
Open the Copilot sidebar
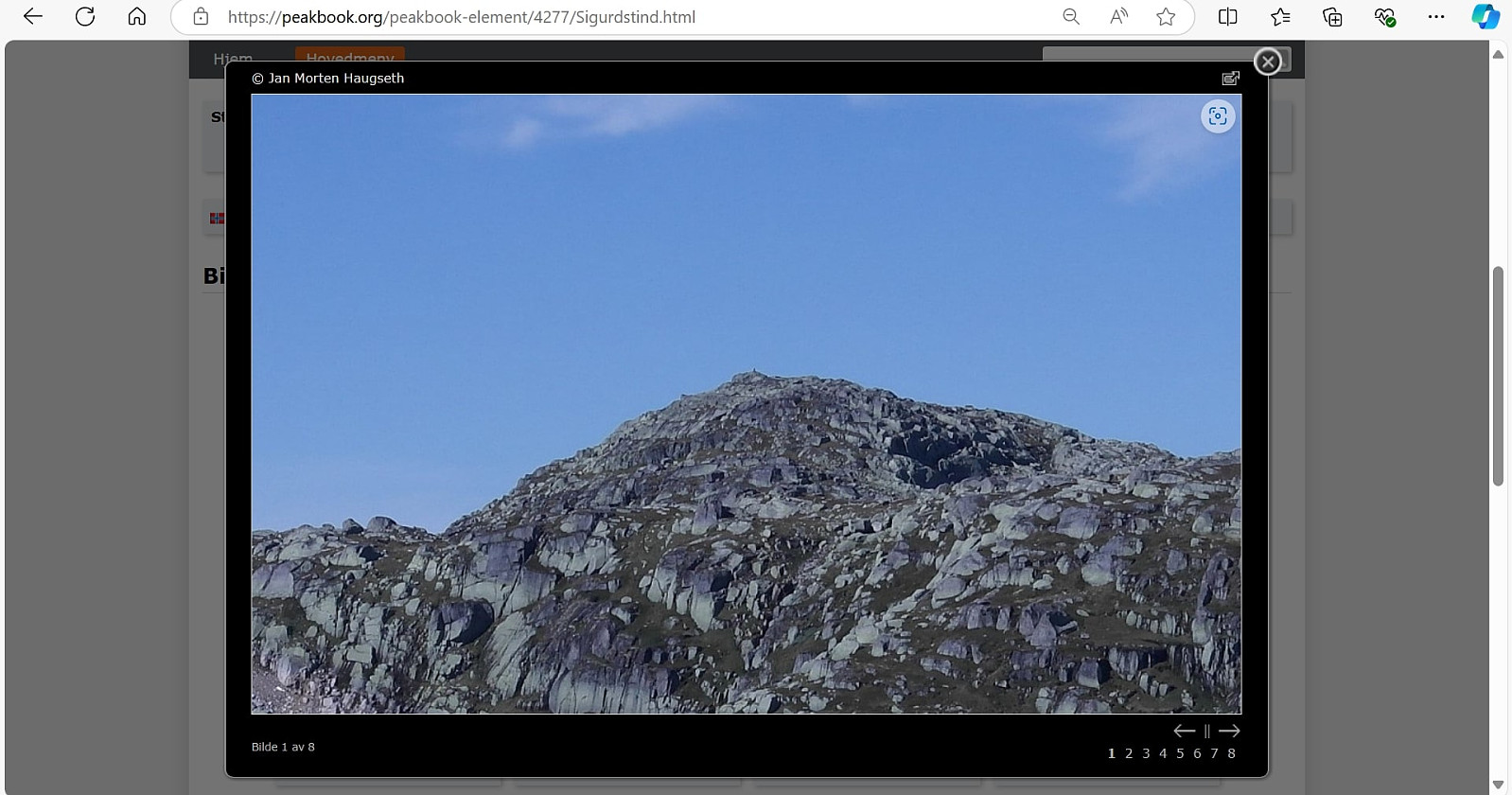pyautogui.click(x=1486, y=16)
